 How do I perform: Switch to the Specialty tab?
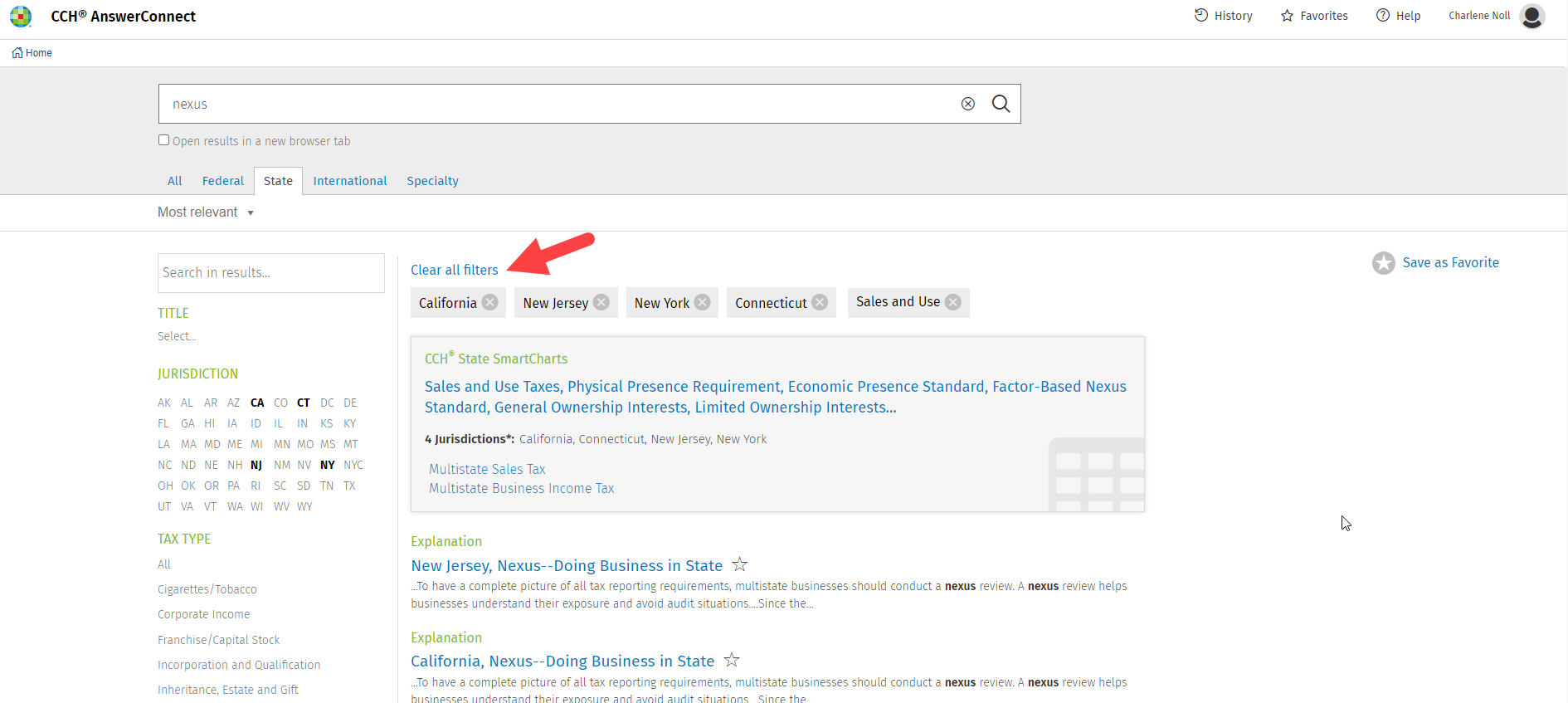[x=432, y=181]
